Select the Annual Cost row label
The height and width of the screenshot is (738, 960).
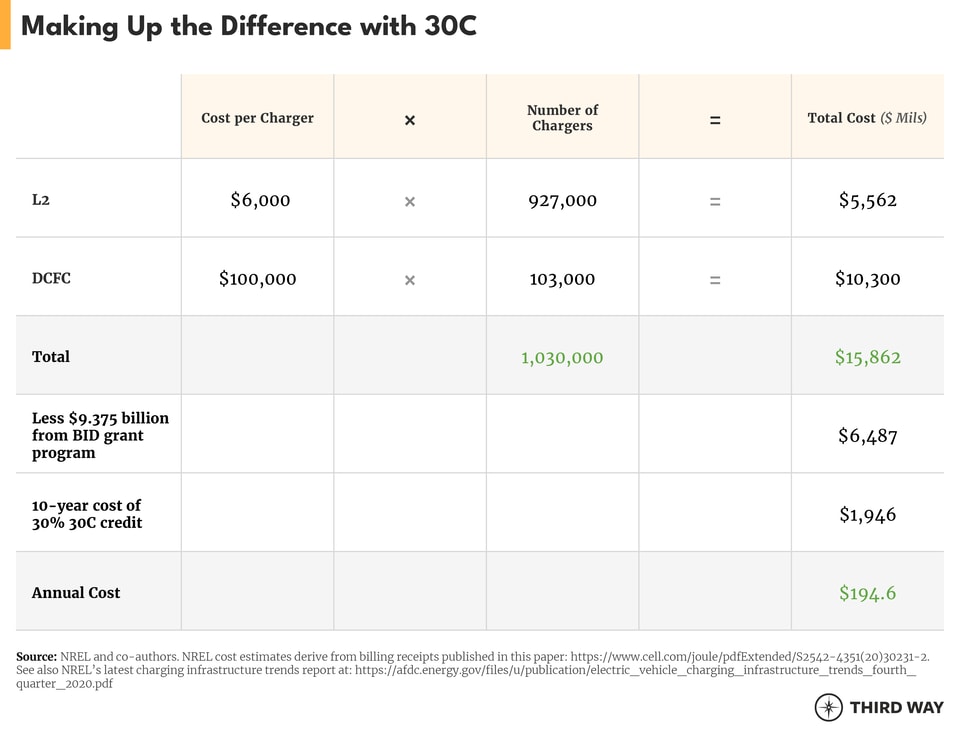76,593
